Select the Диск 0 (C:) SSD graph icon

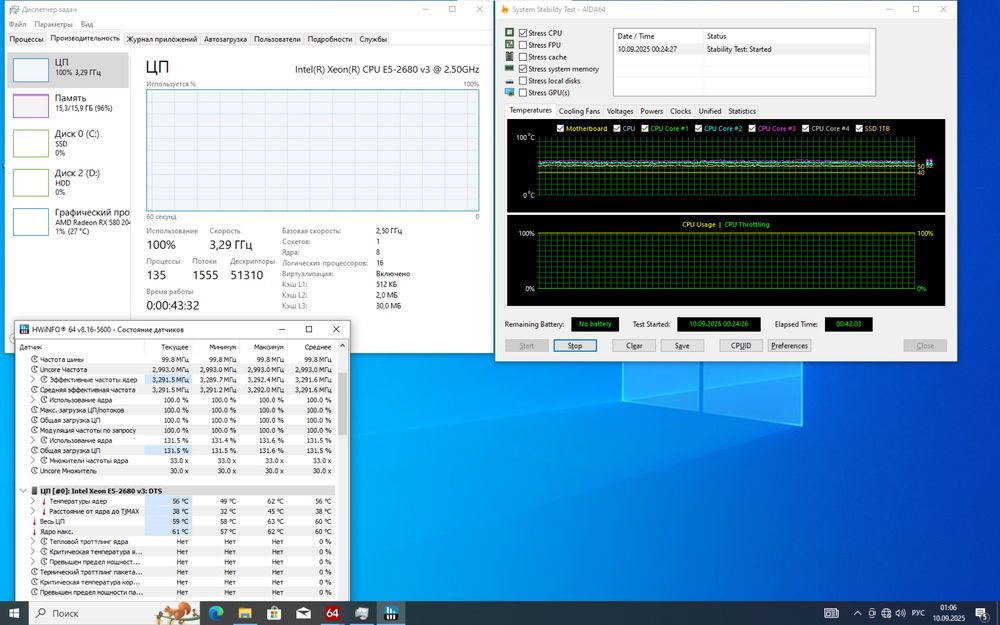click(31, 143)
